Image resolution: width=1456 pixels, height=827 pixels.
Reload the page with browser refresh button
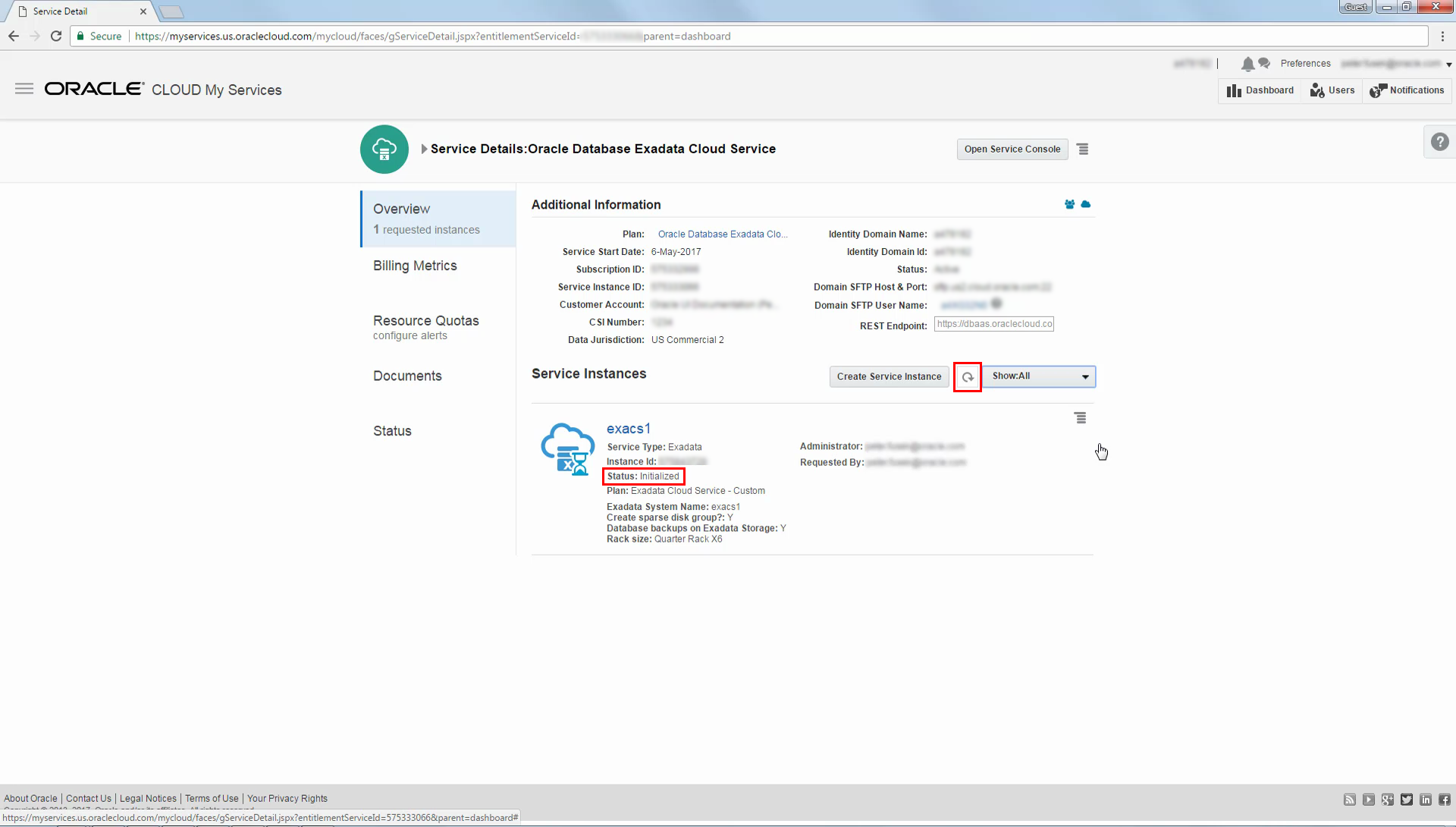point(56,36)
